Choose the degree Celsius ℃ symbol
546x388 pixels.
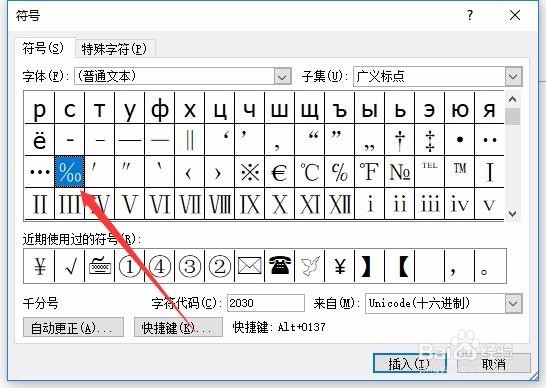click(x=309, y=172)
